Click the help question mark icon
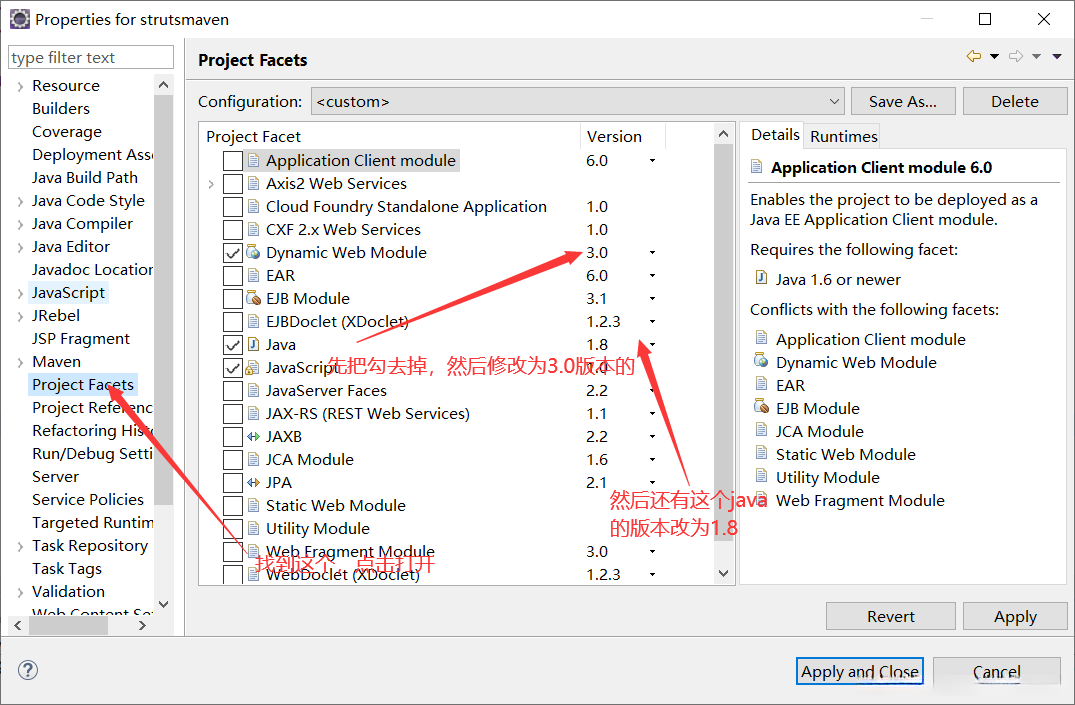1075x705 pixels. [28, 670]
